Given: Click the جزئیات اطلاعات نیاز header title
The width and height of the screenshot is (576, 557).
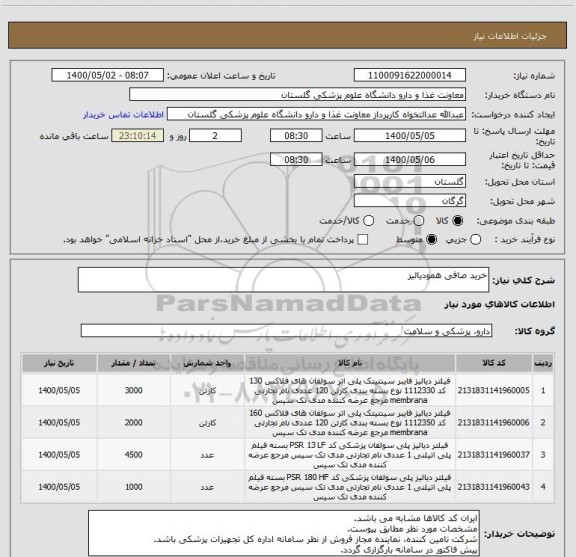Looking at the screenshot, I should [x=510, y=36].
